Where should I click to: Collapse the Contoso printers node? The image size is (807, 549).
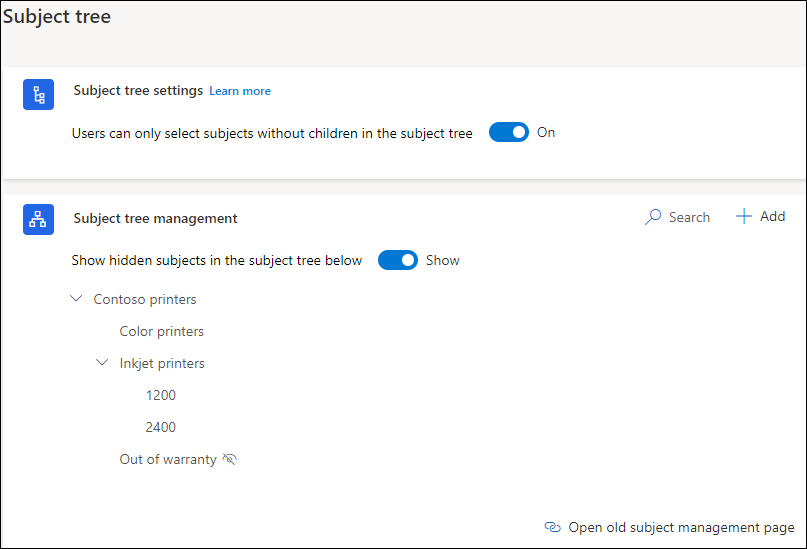coord(76,298)
